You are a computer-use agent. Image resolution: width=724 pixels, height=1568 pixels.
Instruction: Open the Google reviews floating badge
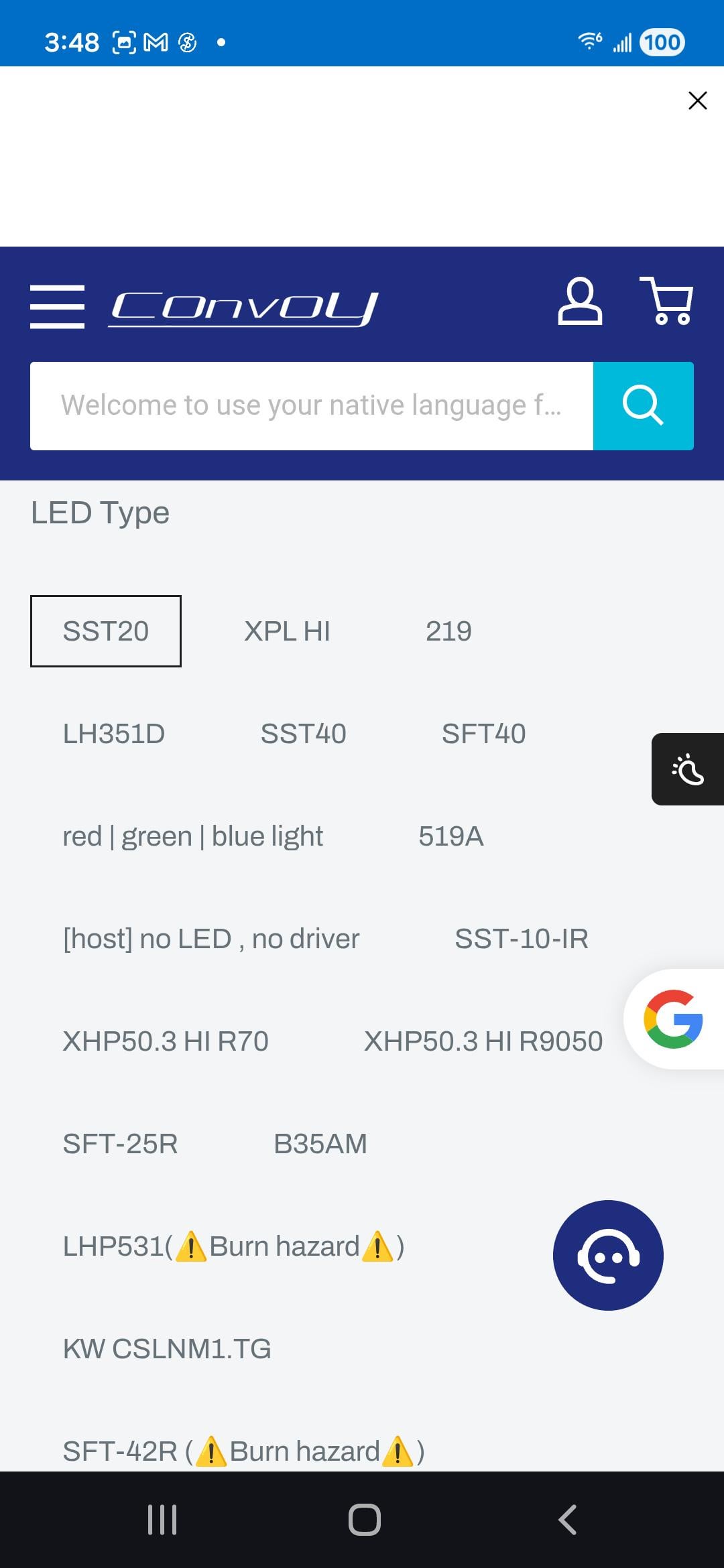[x=673, y=1019]
